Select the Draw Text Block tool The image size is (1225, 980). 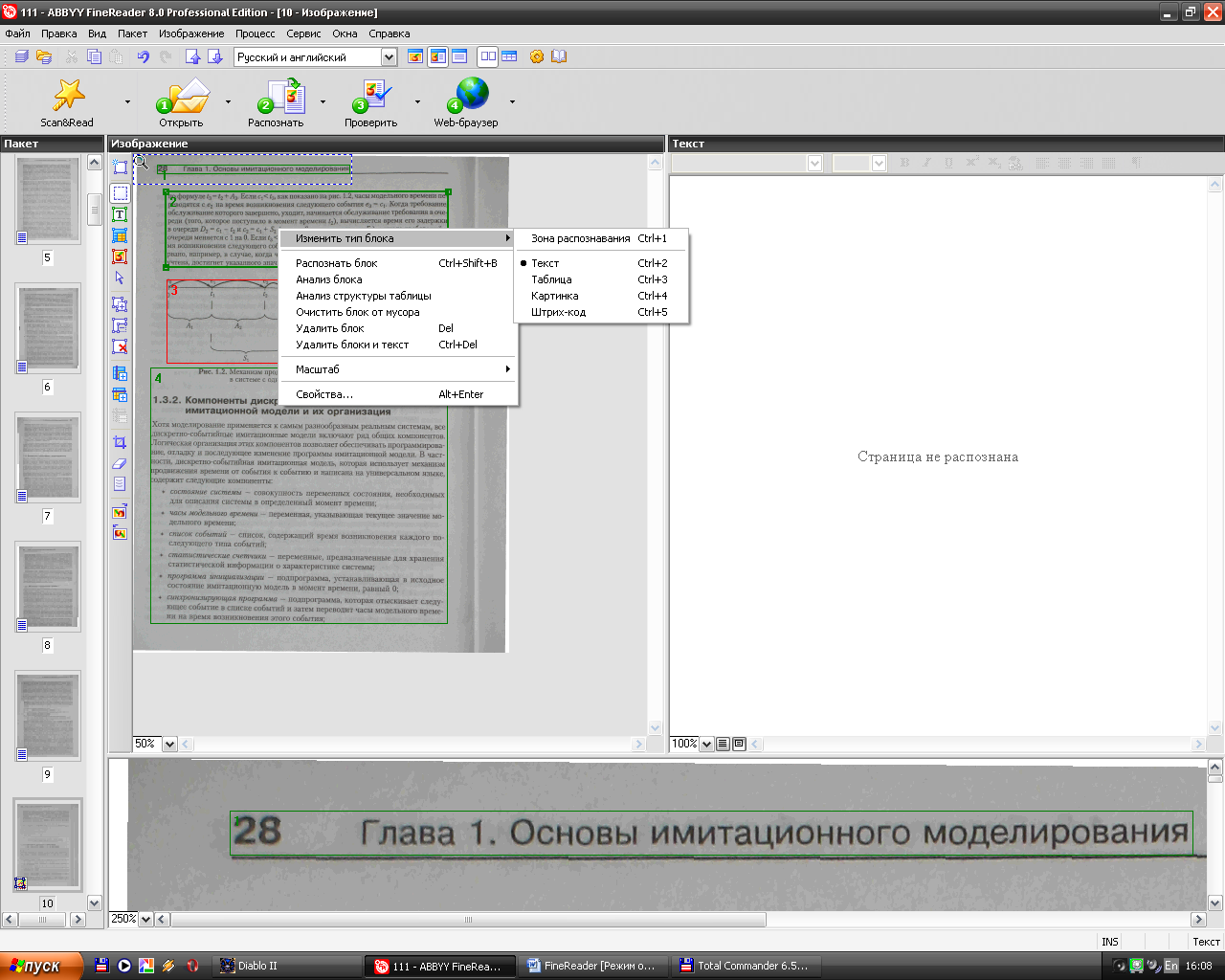(120, 214)
